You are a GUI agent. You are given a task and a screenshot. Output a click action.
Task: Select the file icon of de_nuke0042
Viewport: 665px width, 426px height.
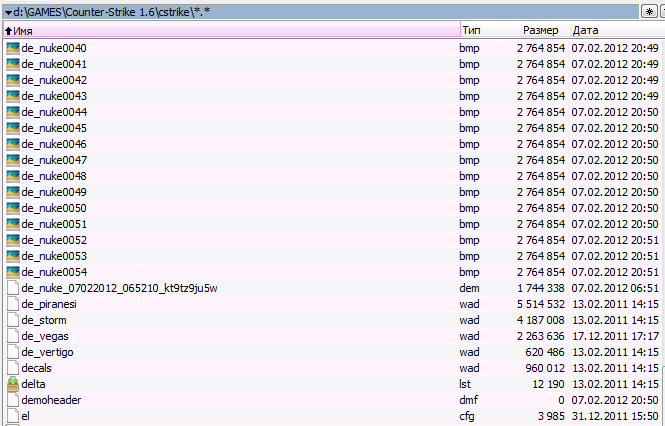[x=13, y=80]
